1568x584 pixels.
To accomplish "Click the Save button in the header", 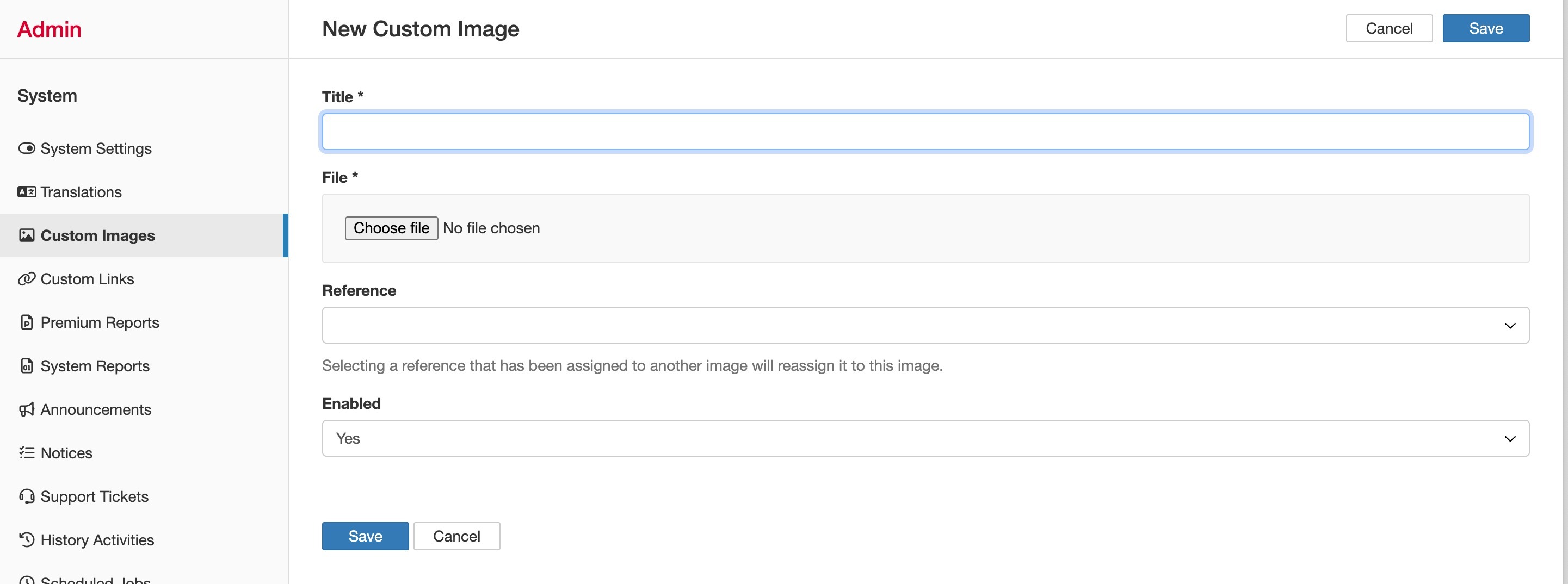I will [x=1485, y=28].
